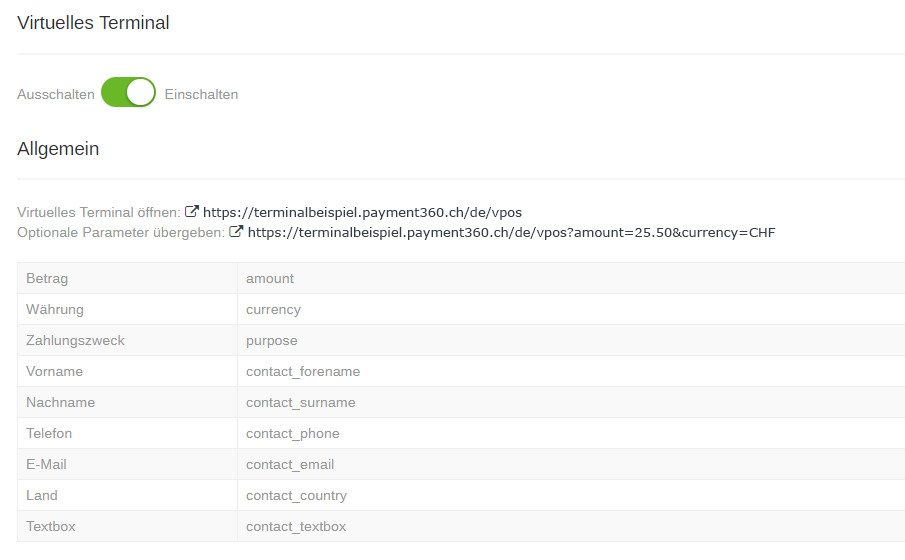This screenshot has width=905, height=560.
Task: Select the 'contact_forename' parameter cell
Action: click(x=303, y=371)
